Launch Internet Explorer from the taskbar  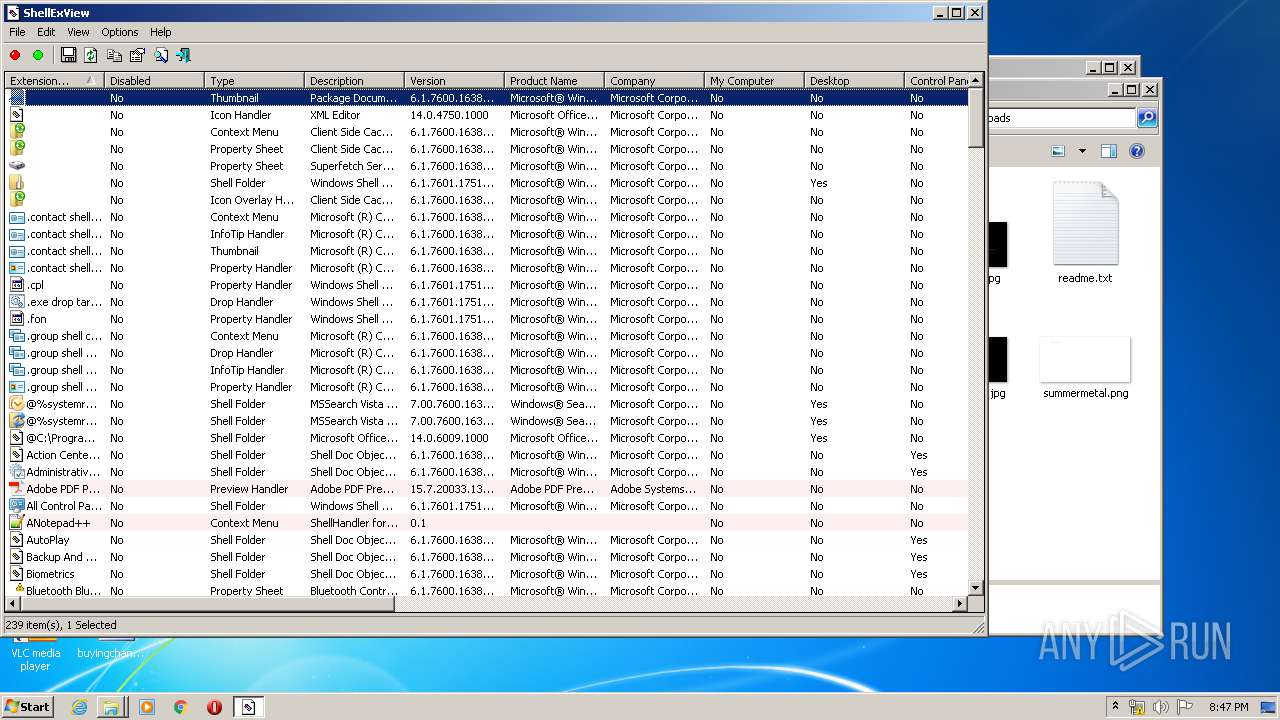79,707
